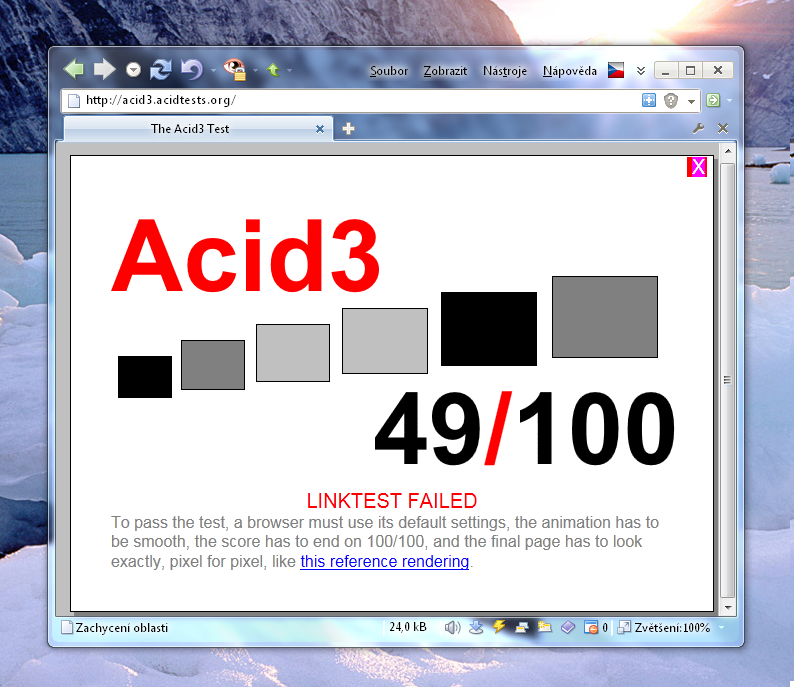Screen dimensions: 794x687
Task: Reload the page with the Refresh icon
Action: tap(160, 69)
